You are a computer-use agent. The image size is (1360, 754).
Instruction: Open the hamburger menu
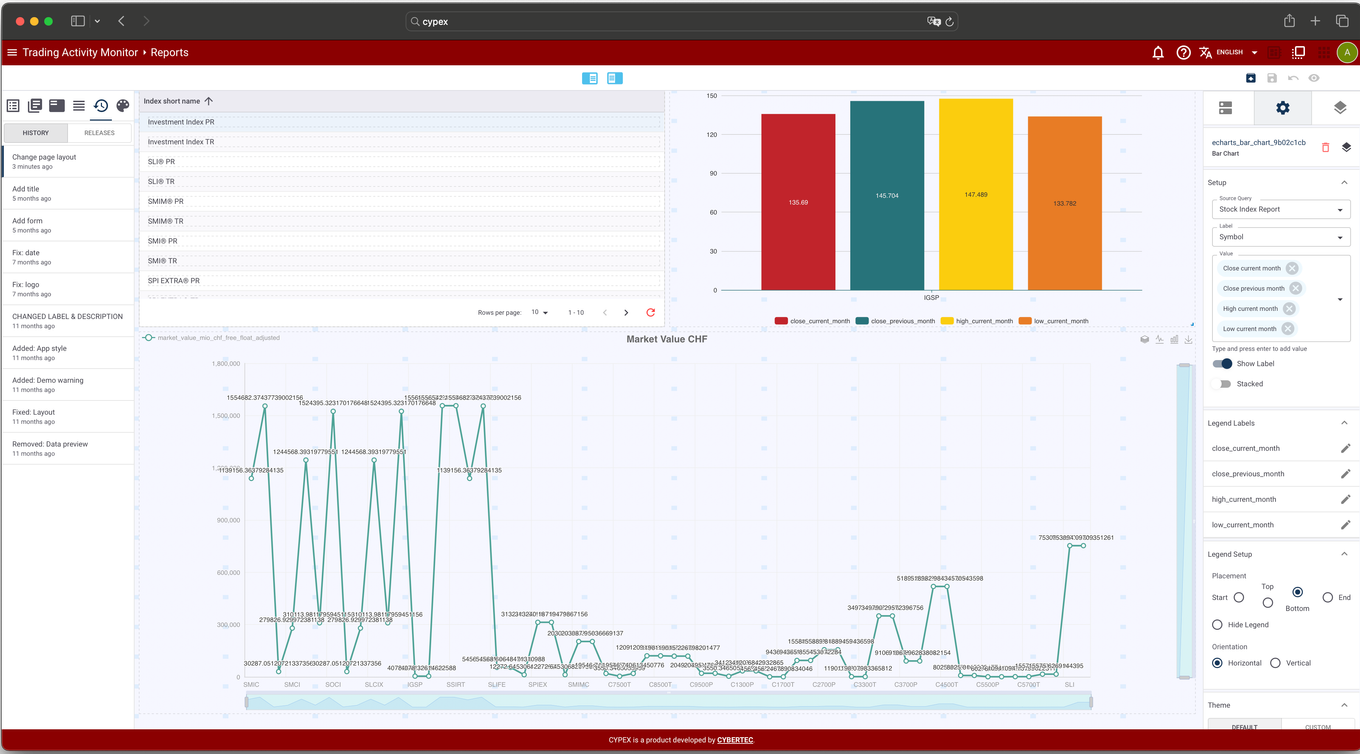[12, 53]
